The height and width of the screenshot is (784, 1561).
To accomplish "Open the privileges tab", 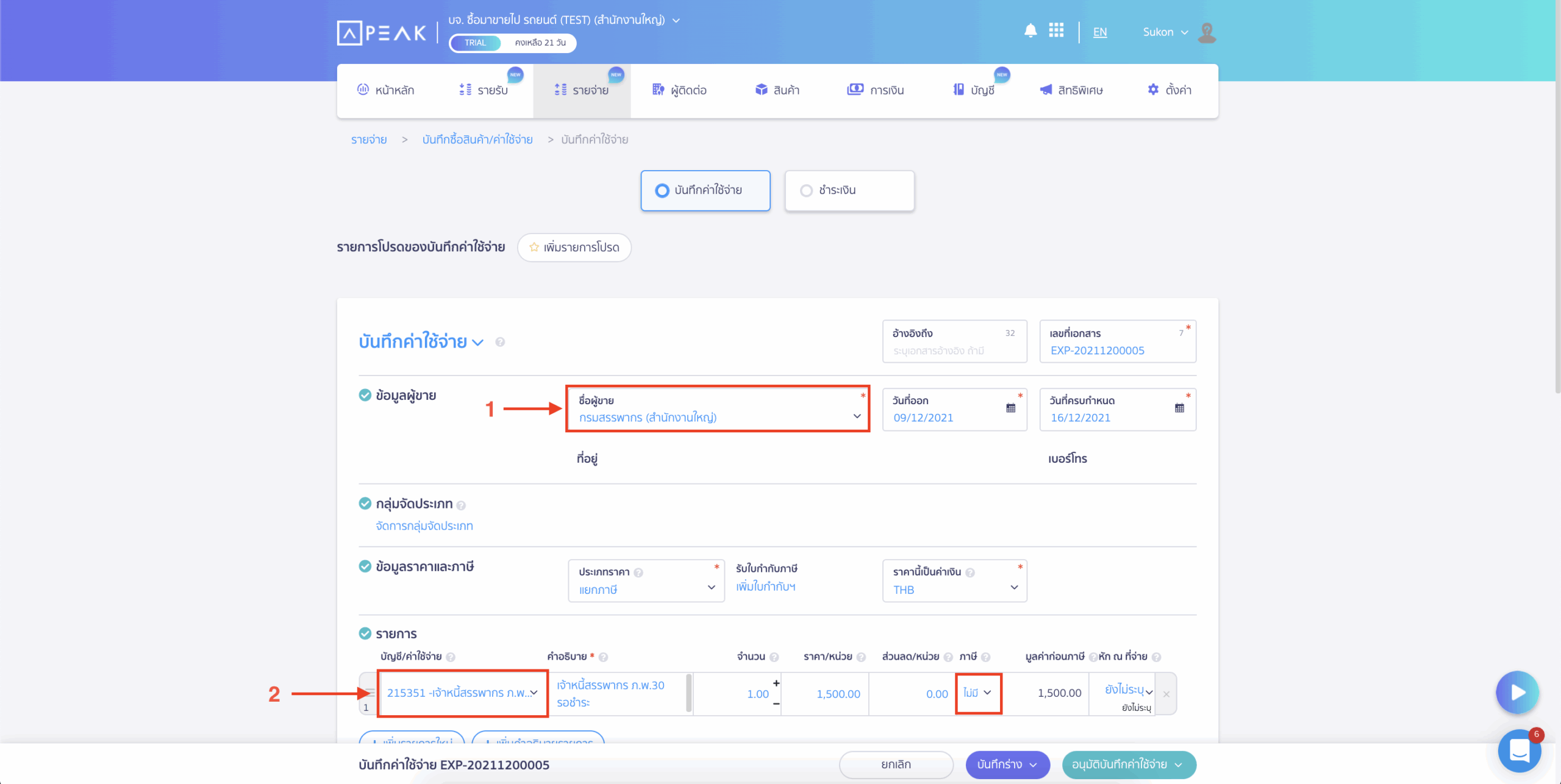I will point(1071,90).
